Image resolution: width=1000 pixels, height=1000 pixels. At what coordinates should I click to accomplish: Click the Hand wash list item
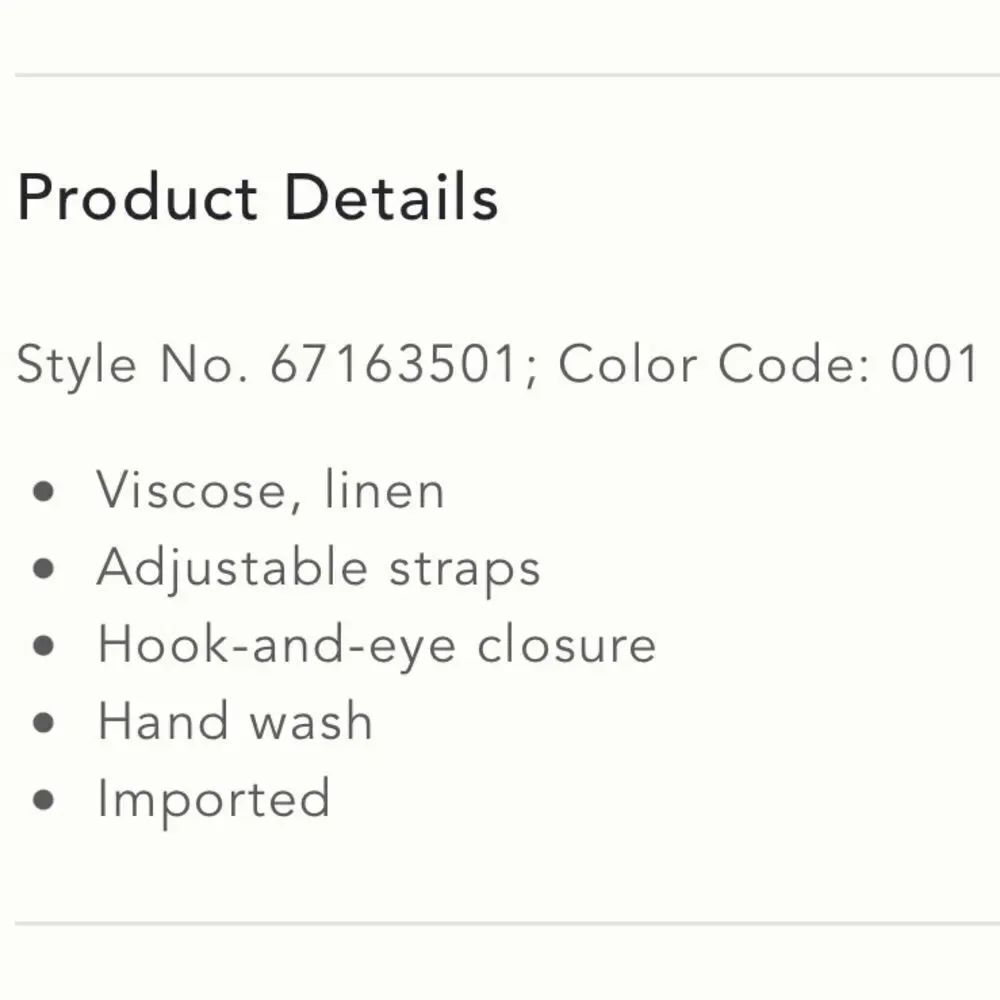[235, 721]
